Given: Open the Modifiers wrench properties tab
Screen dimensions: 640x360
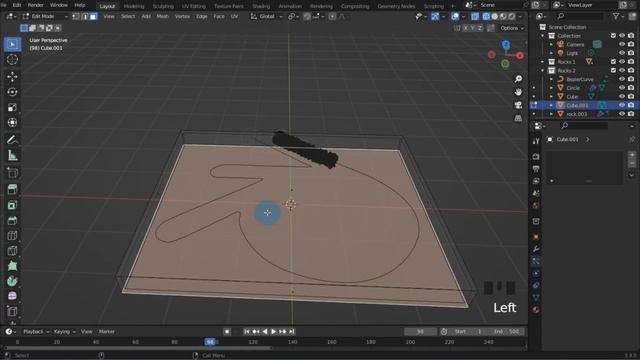Looking at the screenshot, I should click(536, 249).
